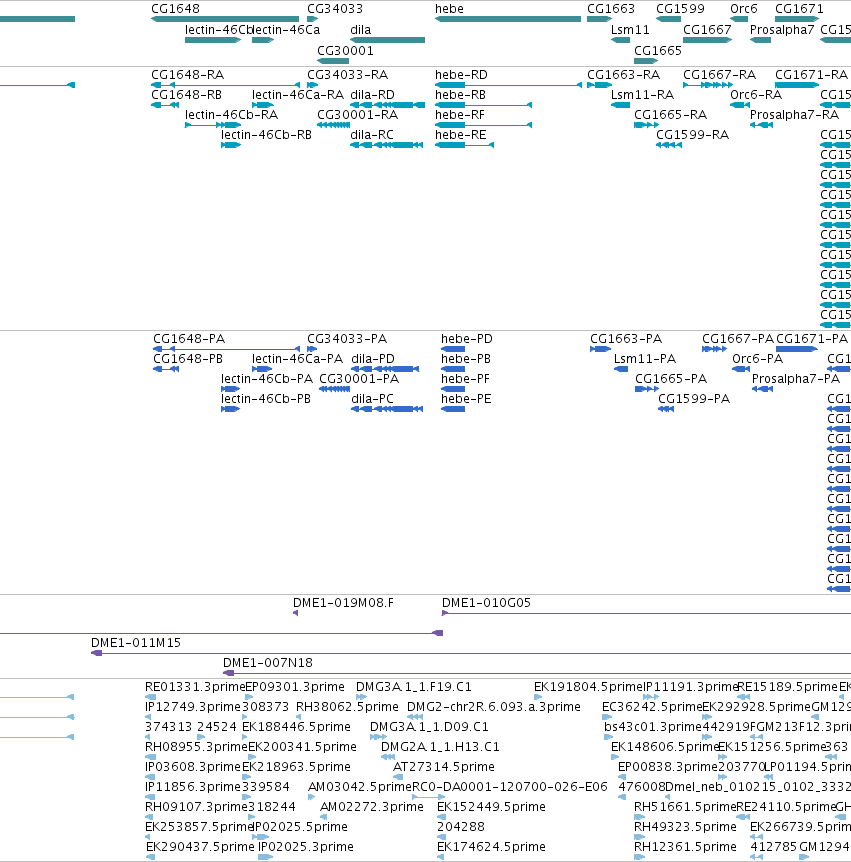The width and height of the screenshot is (851, 862).
Task: Select the CG1648 gene label
Action: (175, 9)
